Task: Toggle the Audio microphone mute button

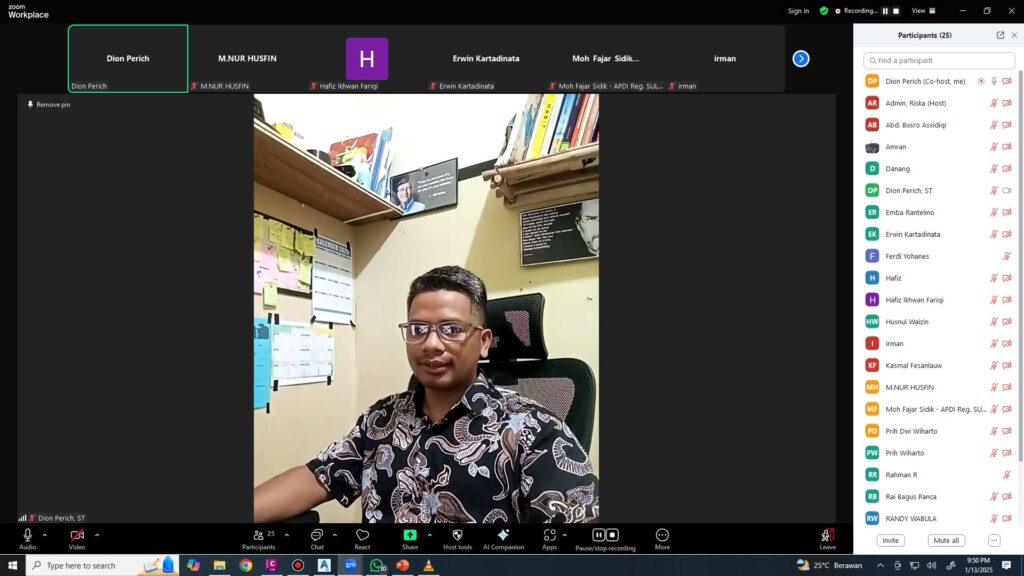Action: coord(27,536)
